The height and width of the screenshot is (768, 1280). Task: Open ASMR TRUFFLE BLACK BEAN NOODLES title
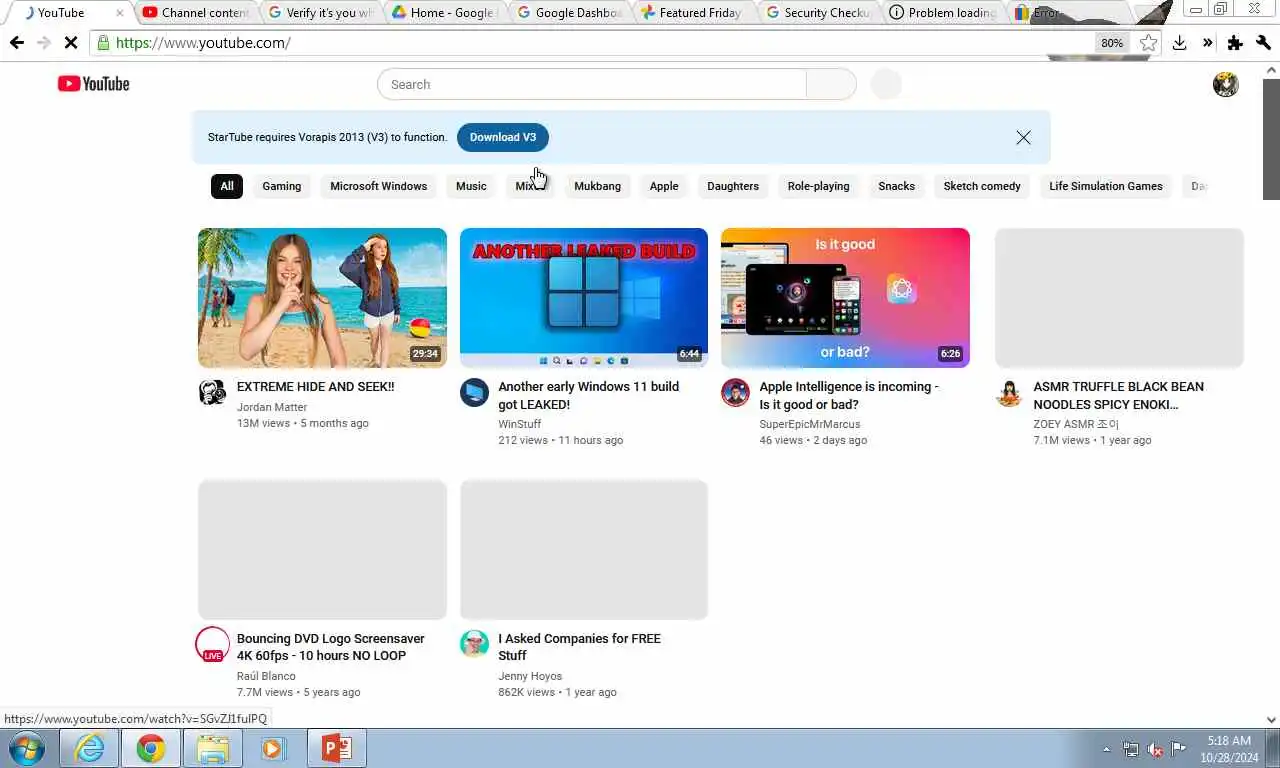(x=1119, y=396)
